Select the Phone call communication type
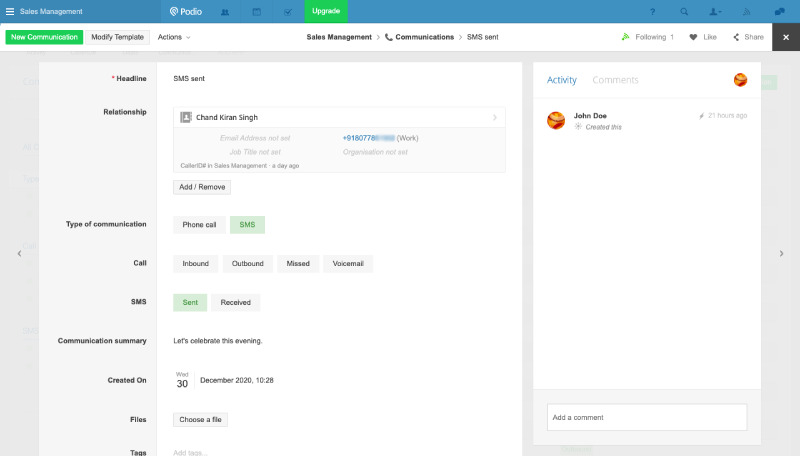Viewport: 800px width, 456px height. point(199,225)
